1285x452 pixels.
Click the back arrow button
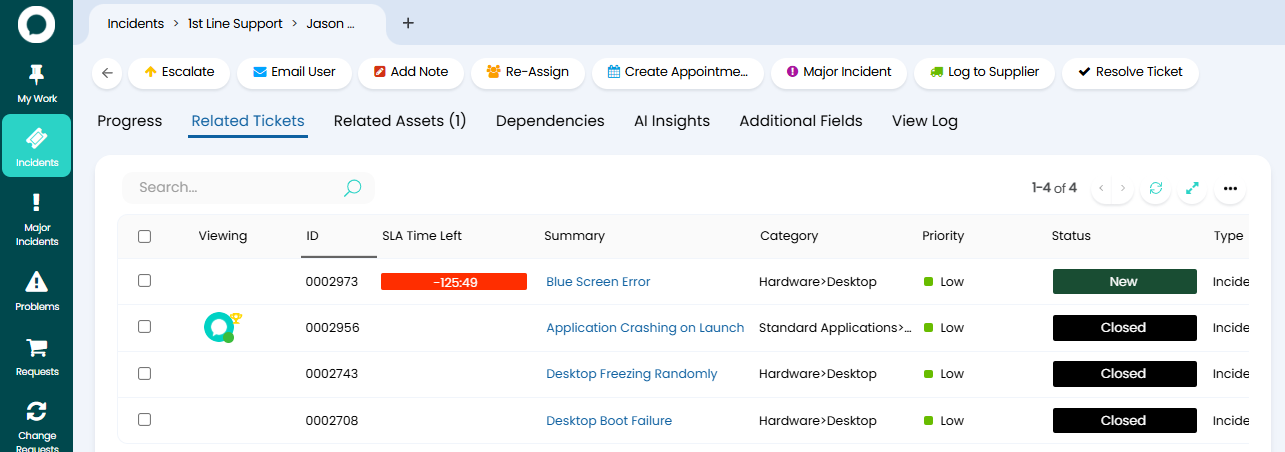107,73
